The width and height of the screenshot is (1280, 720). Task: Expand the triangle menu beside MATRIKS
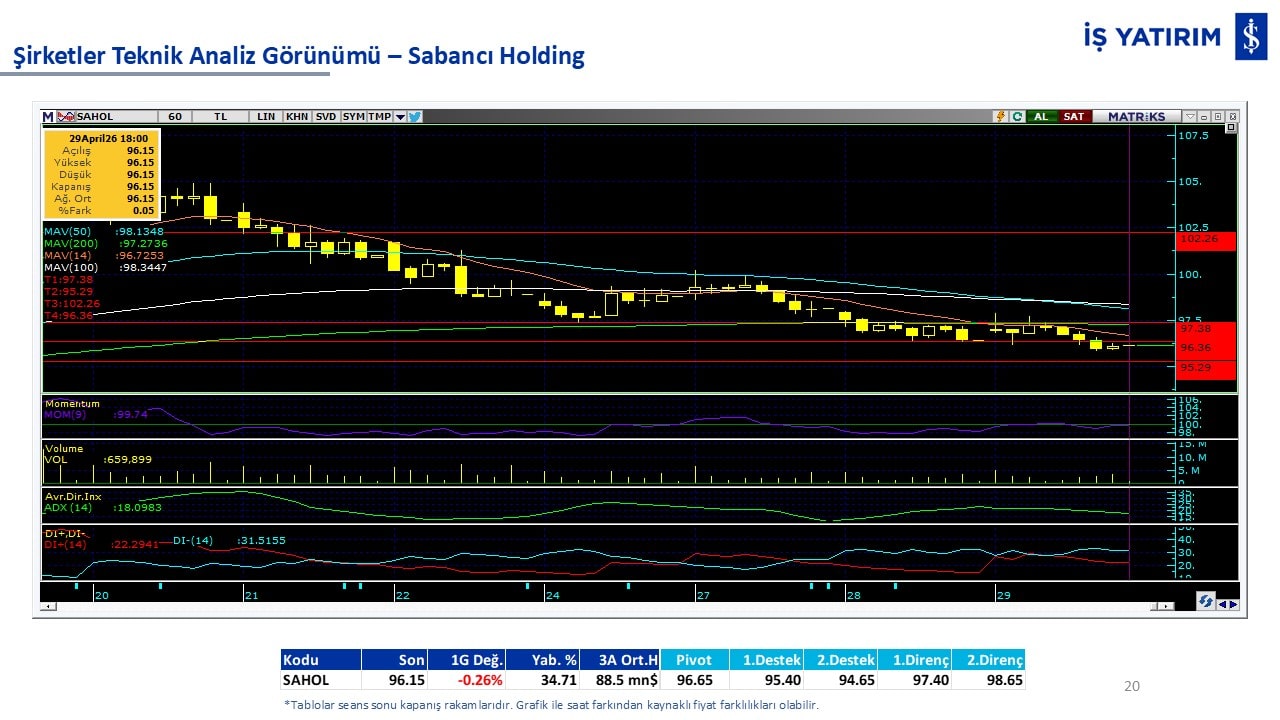(x=1189, y=117)
